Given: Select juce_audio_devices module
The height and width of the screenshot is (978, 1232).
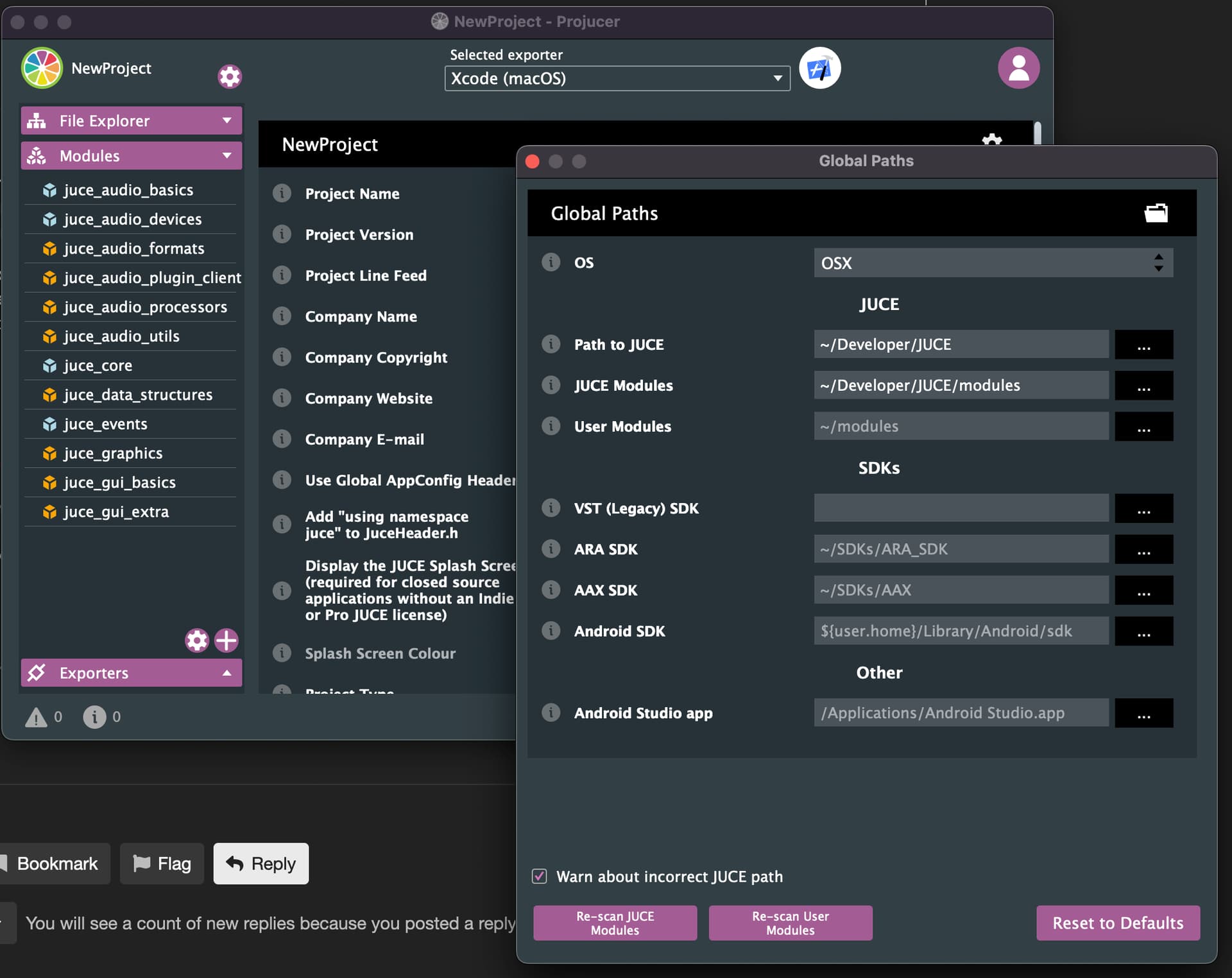Looking at the screenshot, I should pos(130,219).
